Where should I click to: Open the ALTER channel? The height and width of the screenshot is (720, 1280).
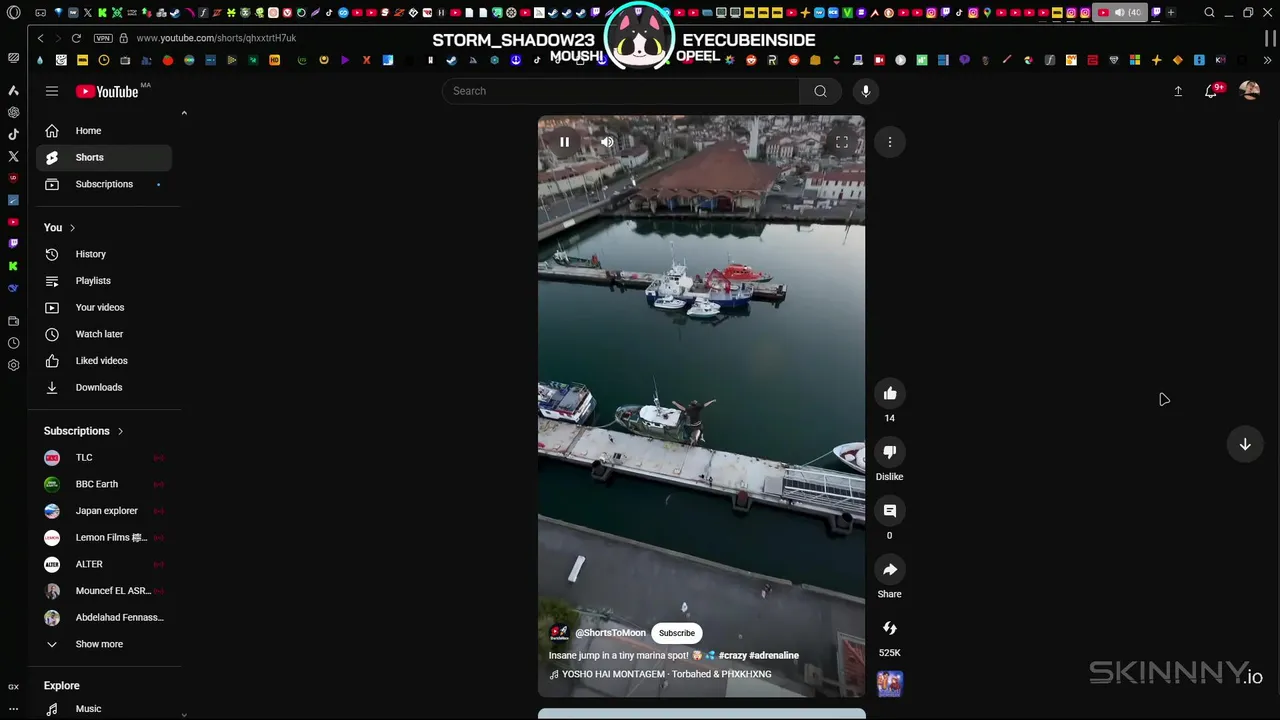click(x=104, y=564)
